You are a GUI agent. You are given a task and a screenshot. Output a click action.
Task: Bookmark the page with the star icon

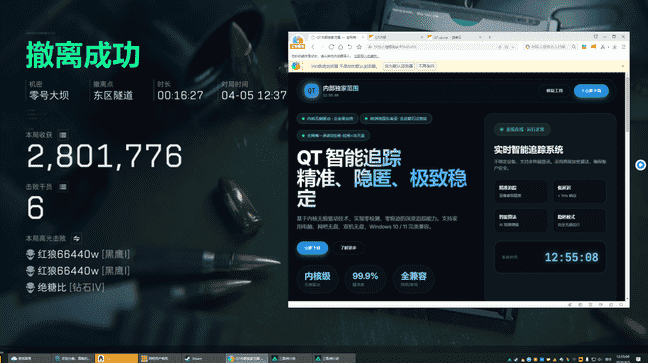pyautogui.click(x=359, y=47)
